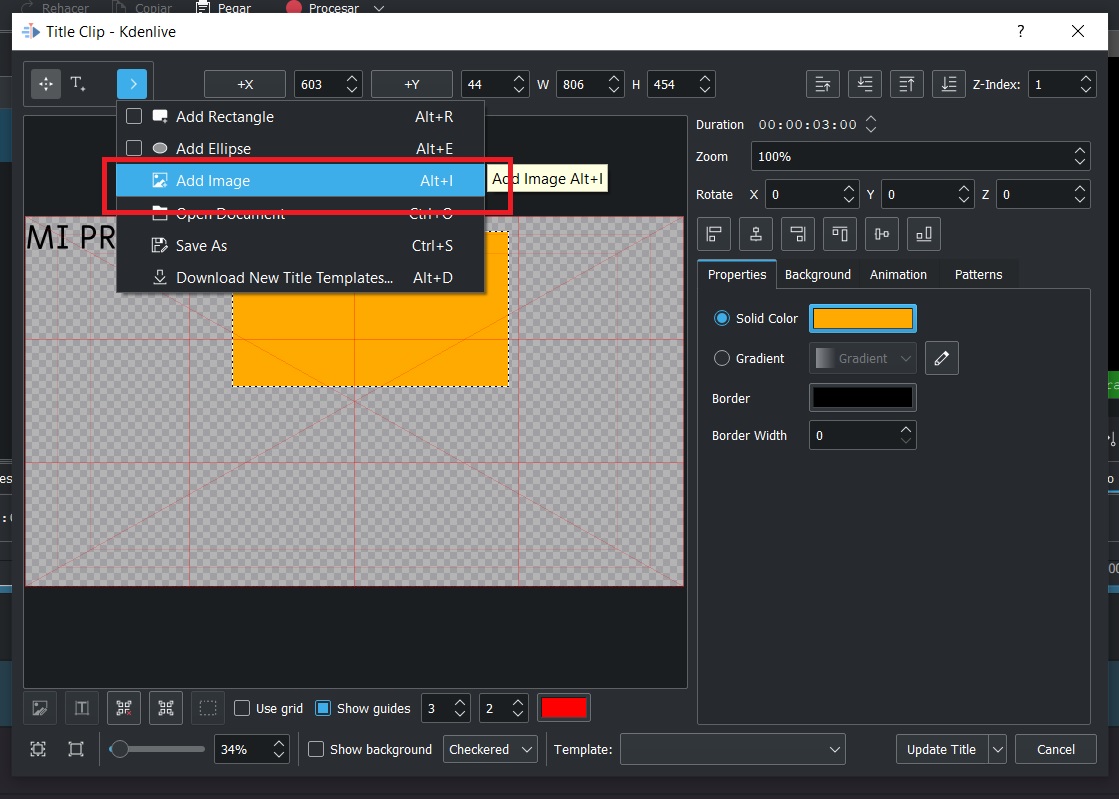Click the question mark help button
Viewport: 1119px width, 799px height.
[x=1021, y=31]
